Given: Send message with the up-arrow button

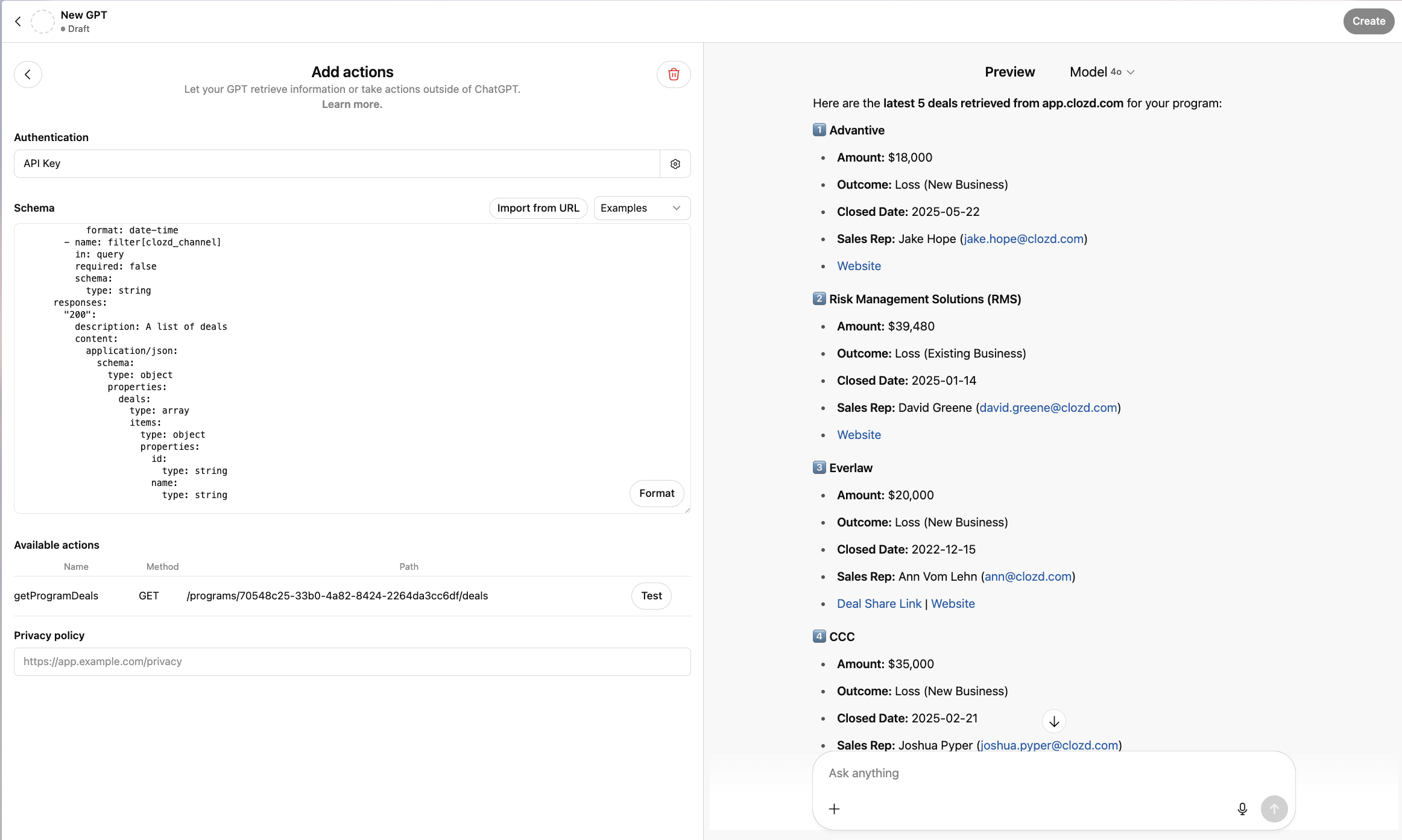Looking at the screenshot, I should [1274, 809].
